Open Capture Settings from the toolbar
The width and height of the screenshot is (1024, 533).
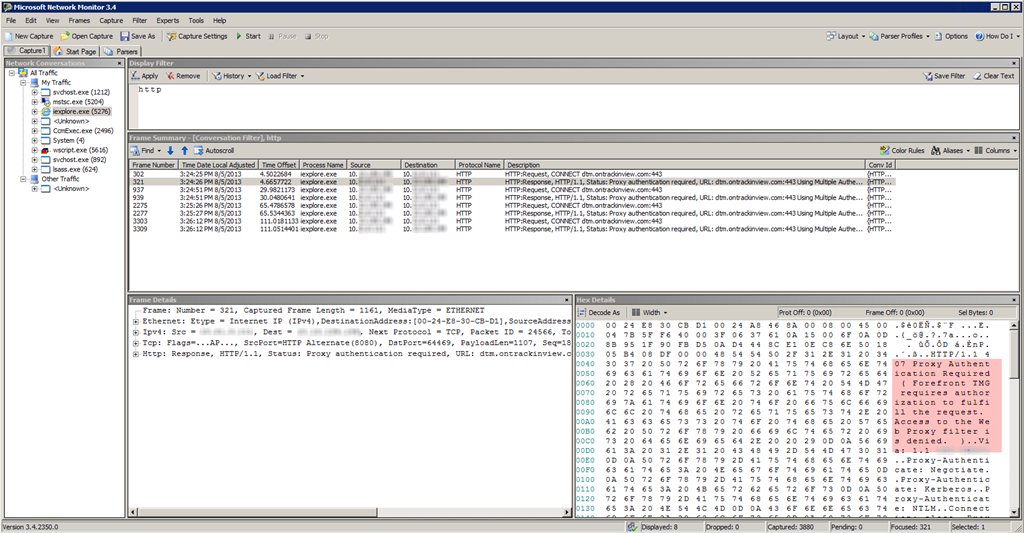pos(202,36)
